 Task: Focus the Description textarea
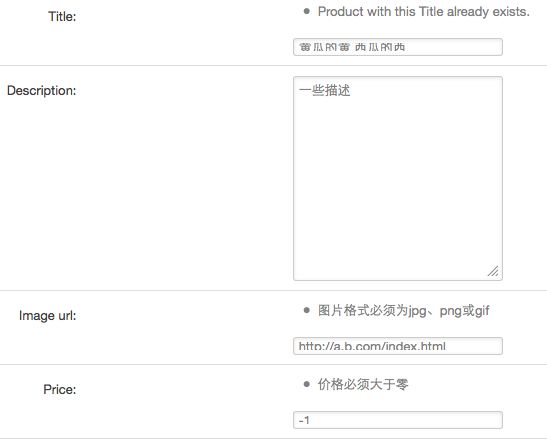coord(398,179)
